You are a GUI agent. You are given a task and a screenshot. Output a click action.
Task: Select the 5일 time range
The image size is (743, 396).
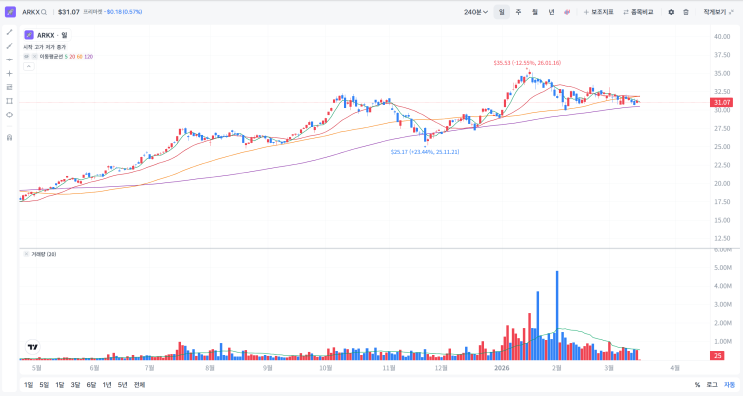pyautogui.click(x=44, y=385)
